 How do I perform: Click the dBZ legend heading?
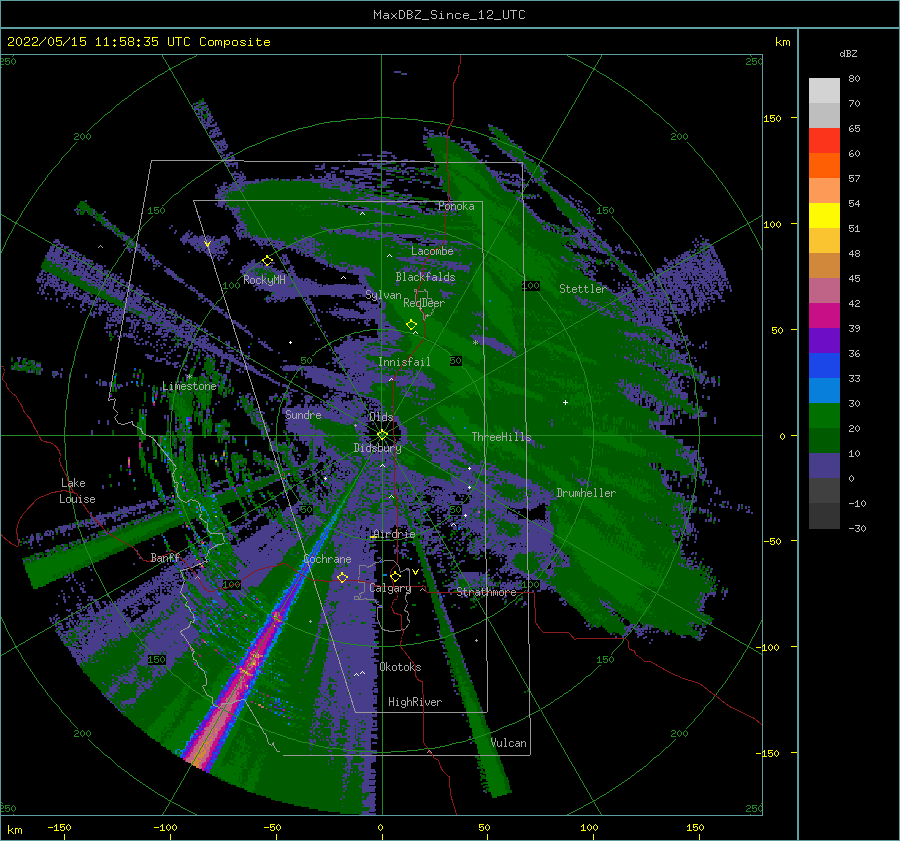point(848,53)
